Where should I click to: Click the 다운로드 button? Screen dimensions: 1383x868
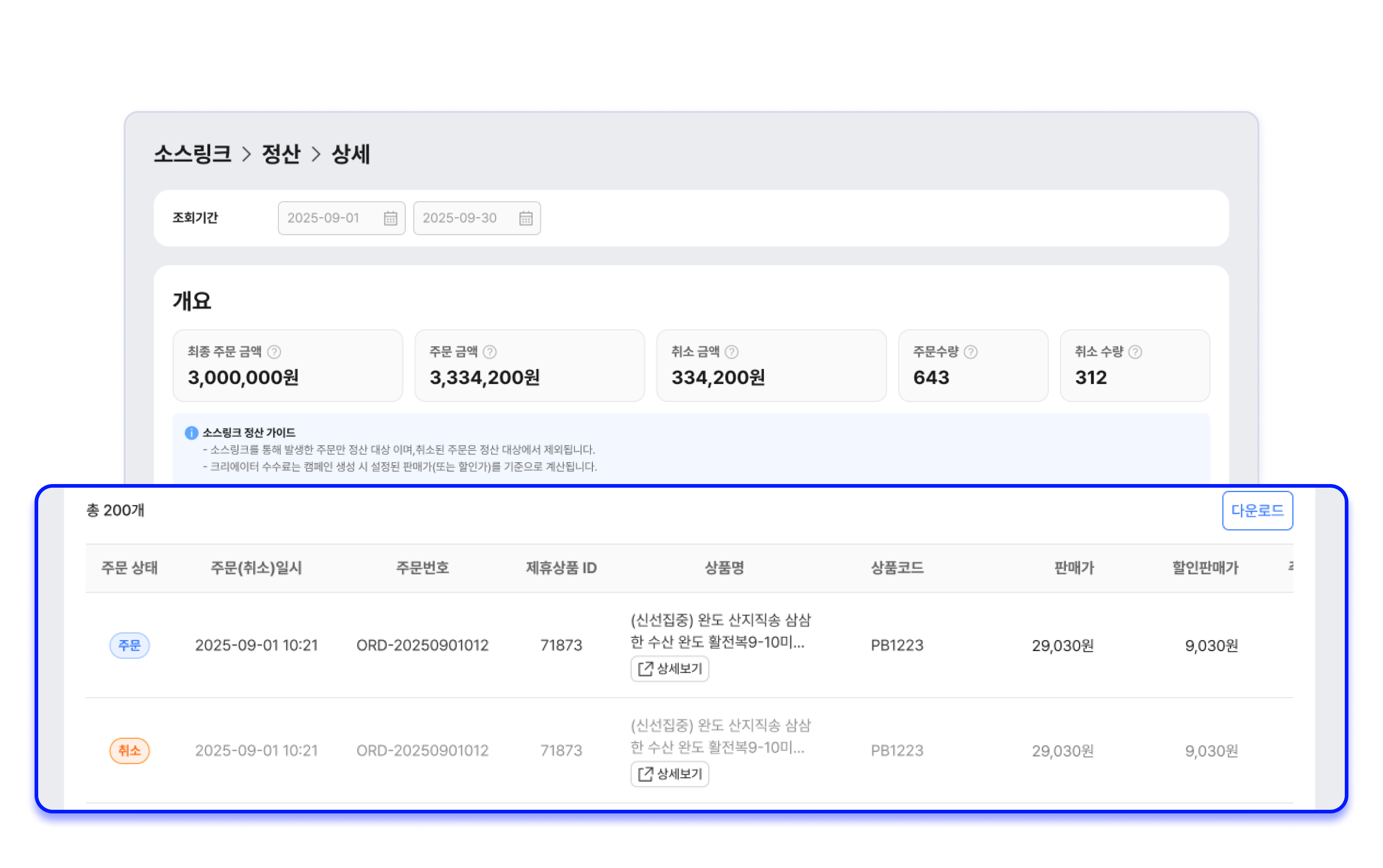(1257, 510)
